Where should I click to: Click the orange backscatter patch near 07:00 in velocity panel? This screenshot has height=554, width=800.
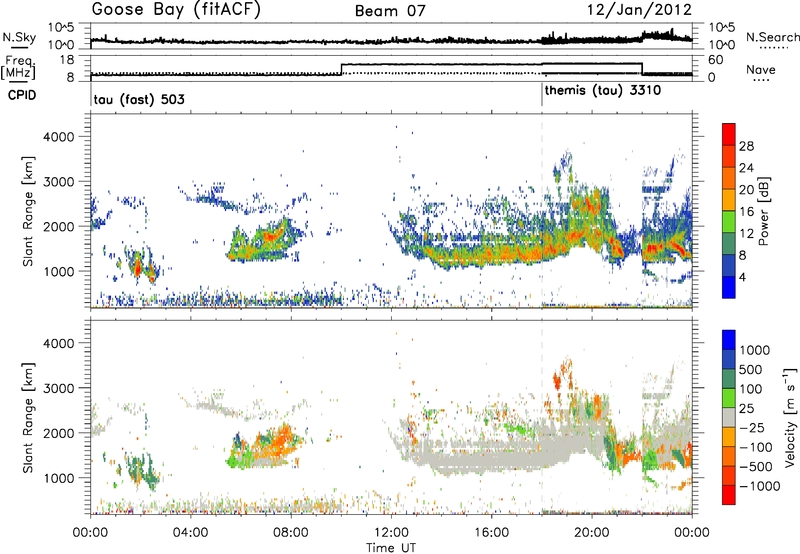click(x=277, y=440)
